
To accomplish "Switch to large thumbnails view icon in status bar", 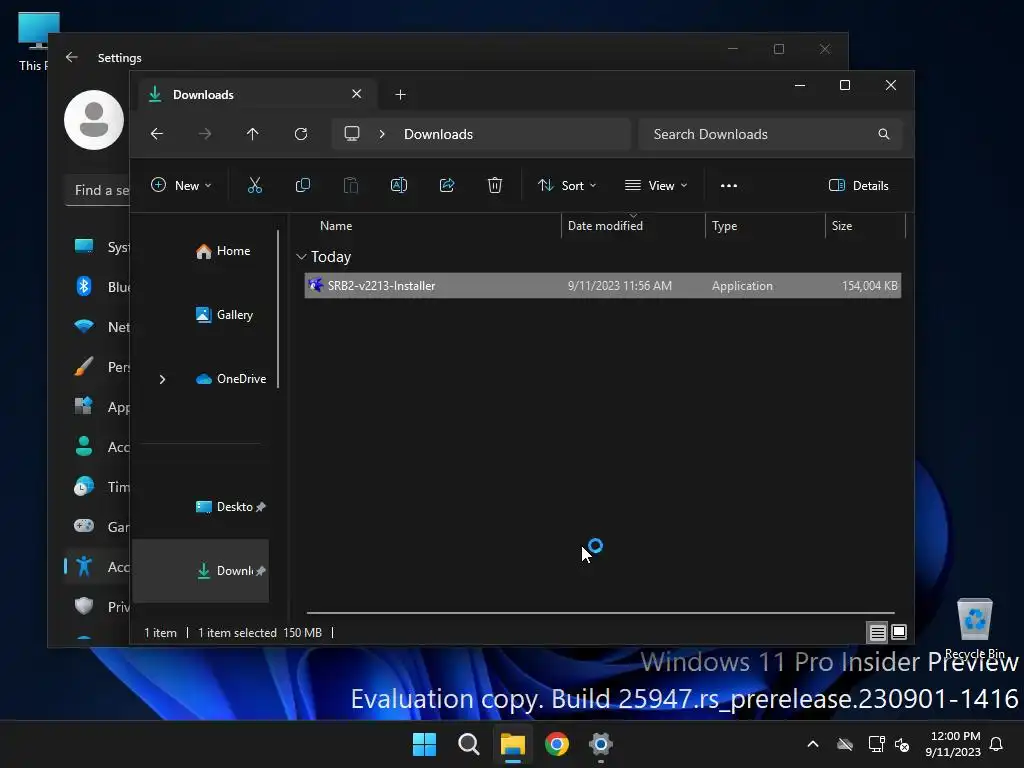I will point(899,632).
